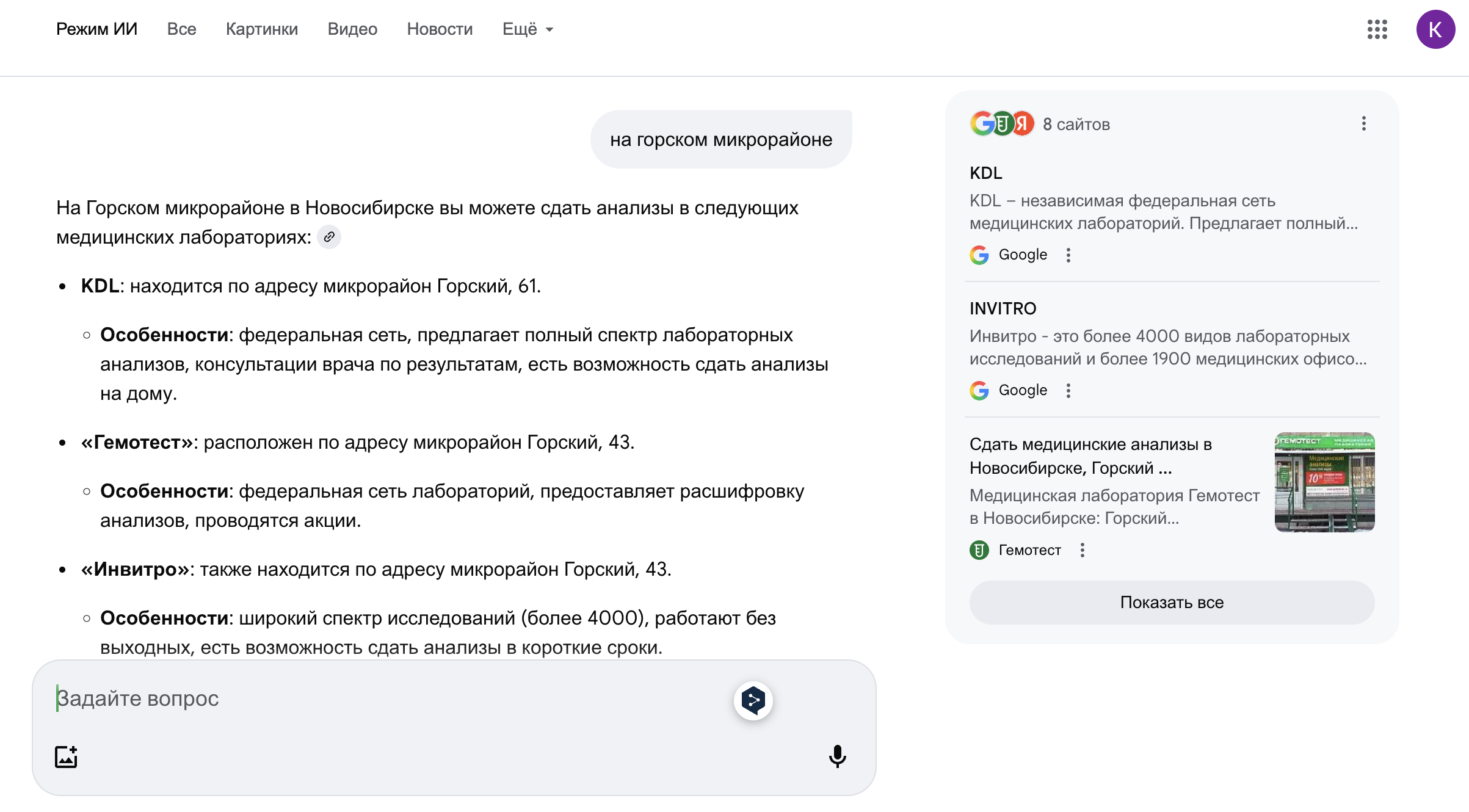Open the account avatar K profile
Screen dimensions: 1469x812
[1435, 29]
